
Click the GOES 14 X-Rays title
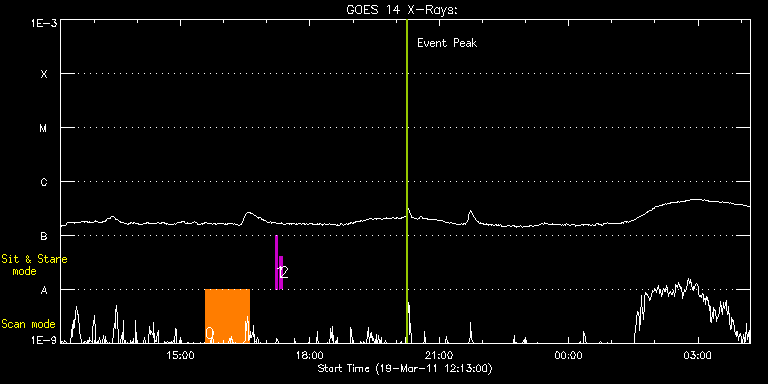pyautogui.click(x=402, y=10)
